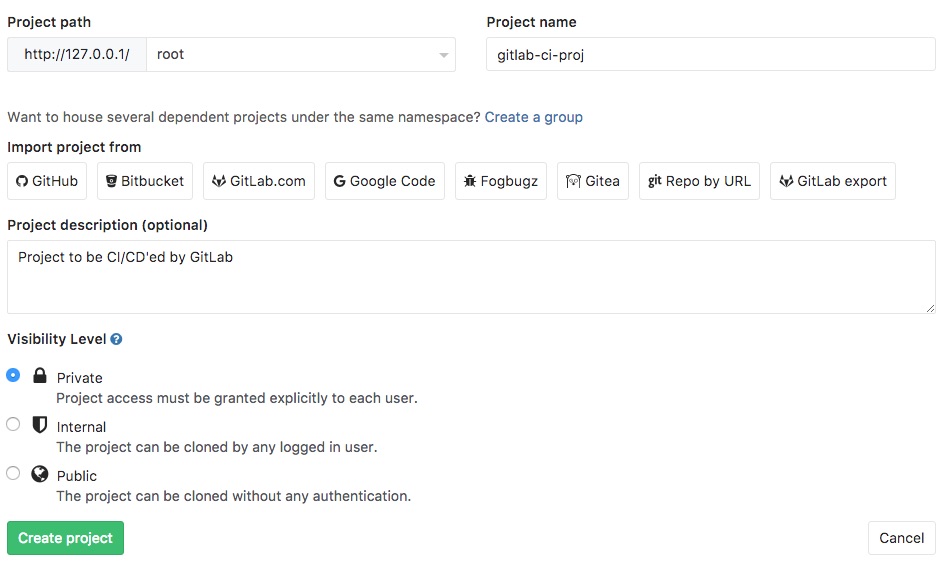949x569 pixels.
Task: Click the git logo in Repo by URL
Action: click(654, 180)
